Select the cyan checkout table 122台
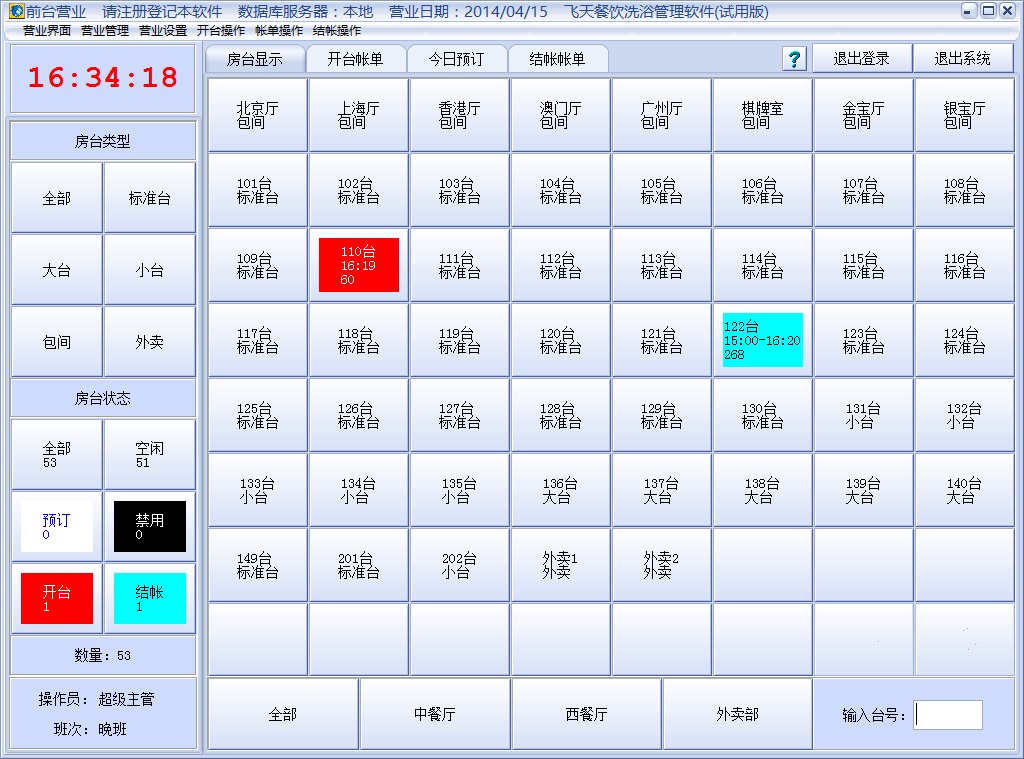1024x759 pixels. coord(762,340)
